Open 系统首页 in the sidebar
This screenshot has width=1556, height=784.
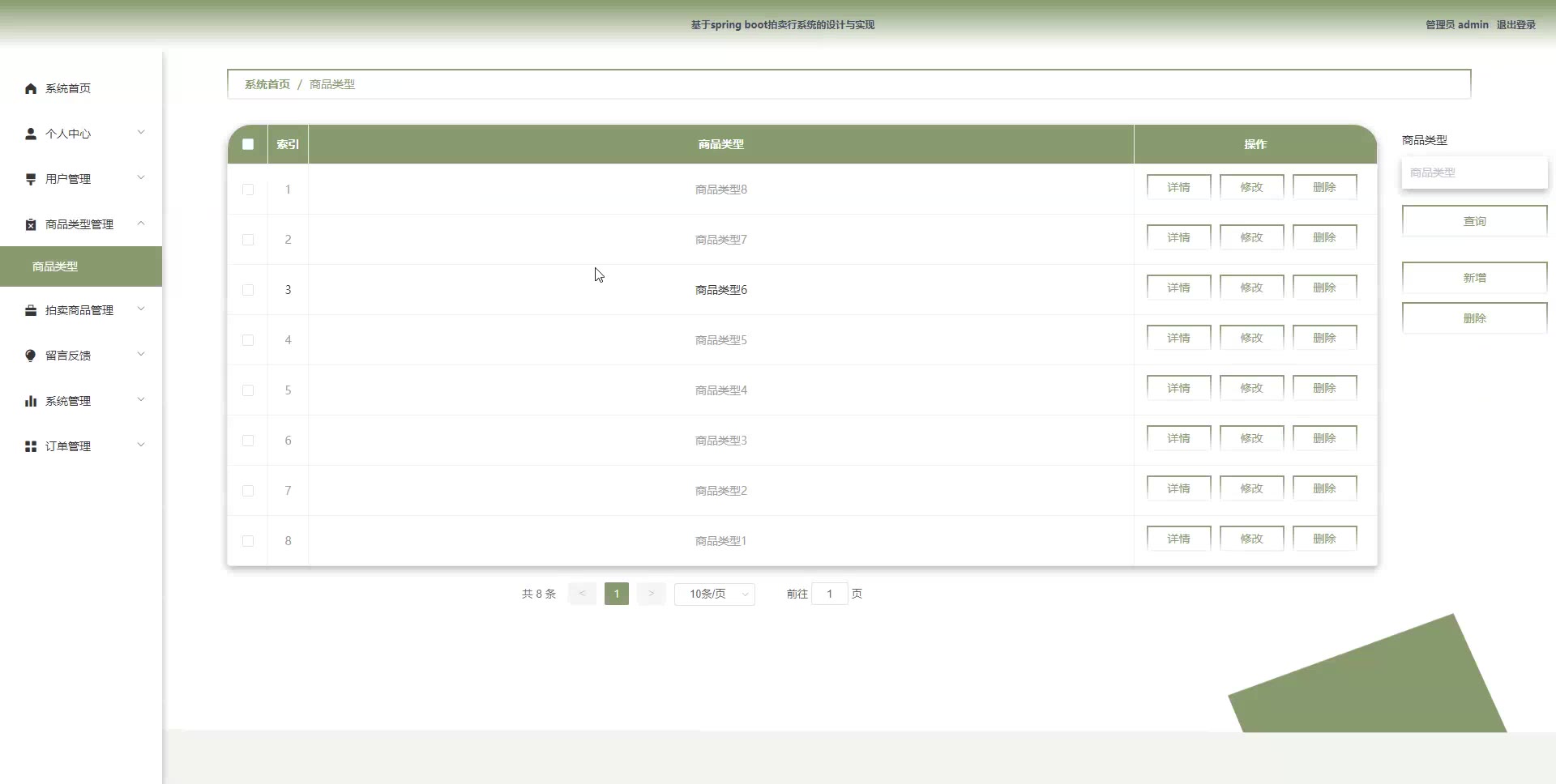point(68,88)
